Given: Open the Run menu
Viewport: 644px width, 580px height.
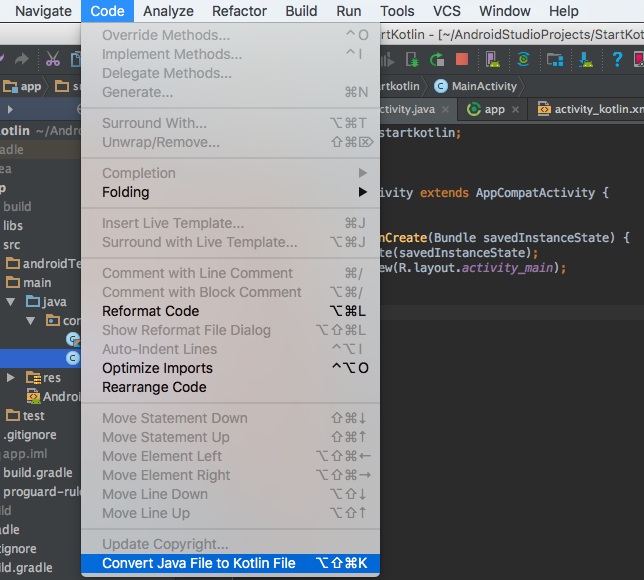Looking at the screenshot, I should tap(349, 11).
